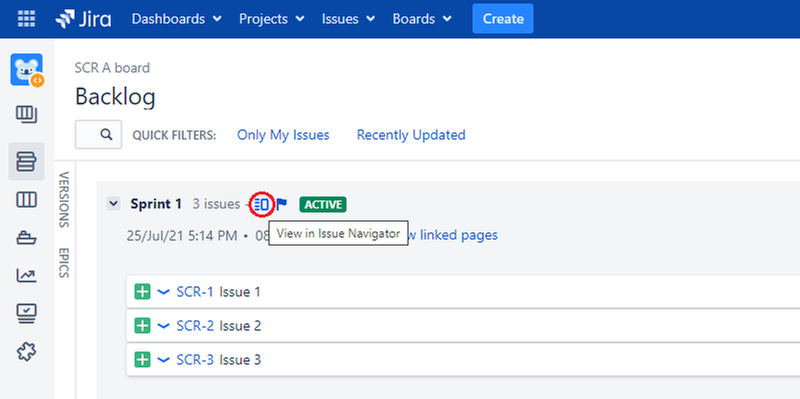Open the Boards dropdown menu
Image resolution: width=800 pixels, height=399 pixels.
coord(422,19)
